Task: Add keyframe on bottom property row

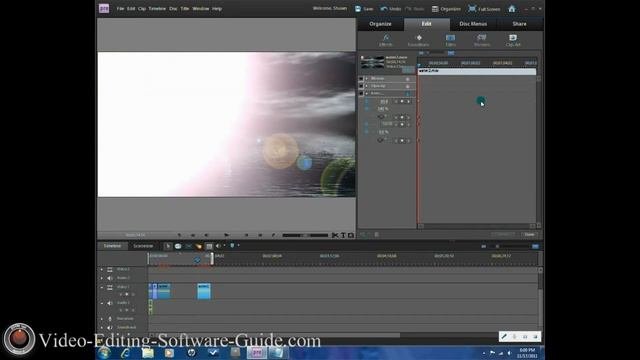Action: pyautogui.click(x=402, y=140)
